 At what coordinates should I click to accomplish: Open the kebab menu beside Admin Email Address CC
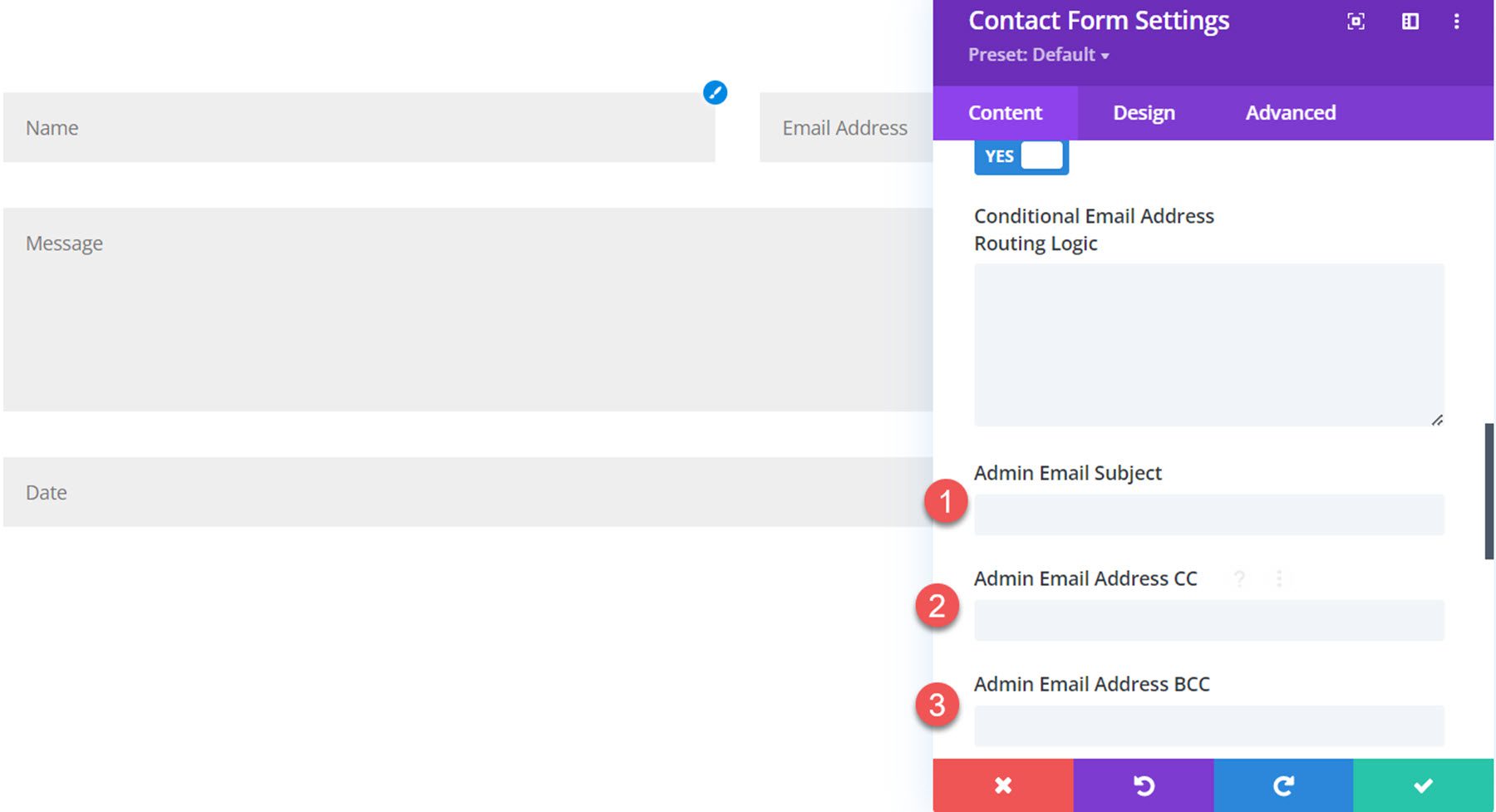point(1279,578)
